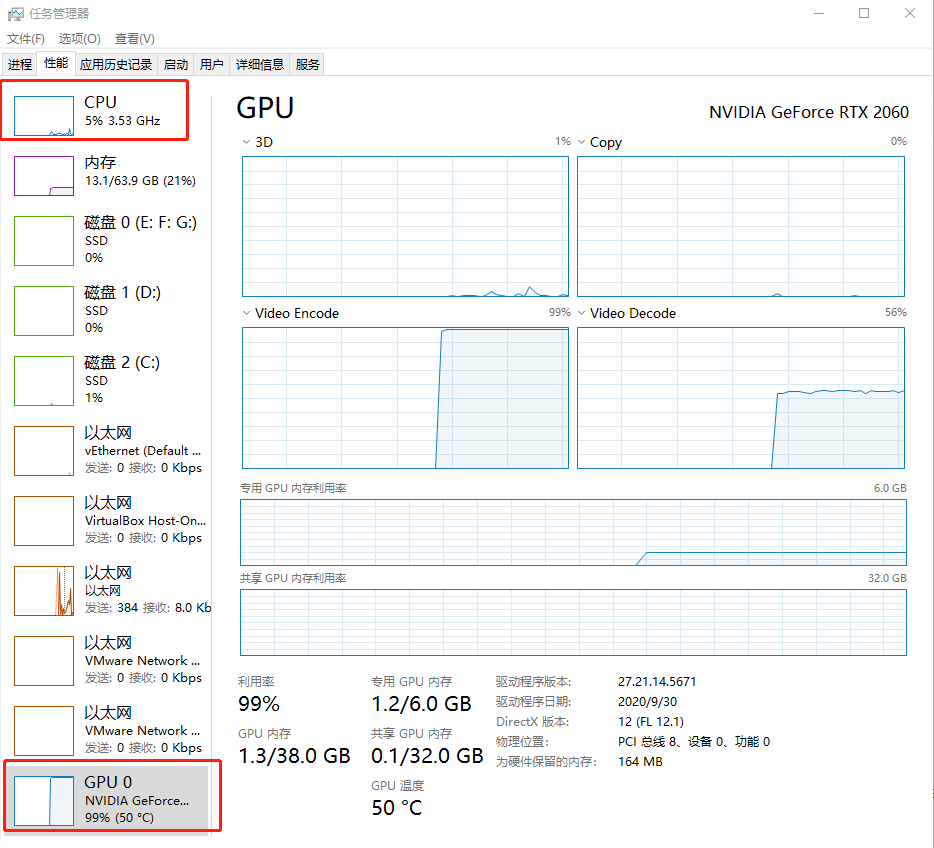The width and height of the screenshot is (934, 848).
Task: Select the CPU mini graph thumbnail
Action: coord(44,116)
